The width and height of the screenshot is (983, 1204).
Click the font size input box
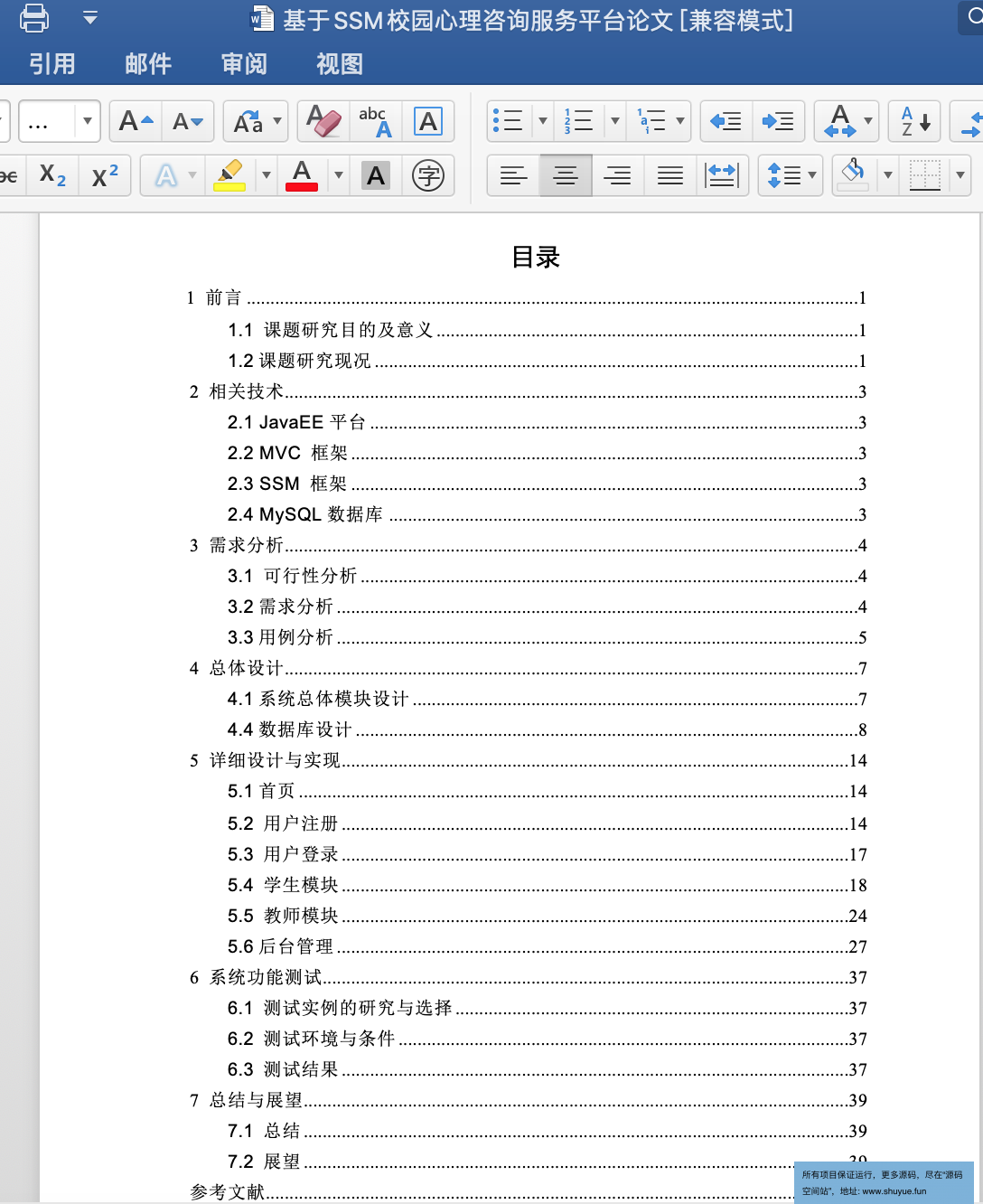tap(47, 121)
